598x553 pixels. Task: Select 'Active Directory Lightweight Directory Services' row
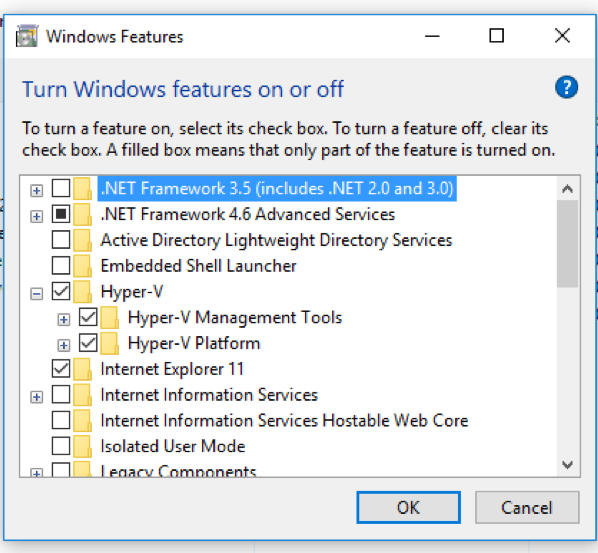[276, 240]
